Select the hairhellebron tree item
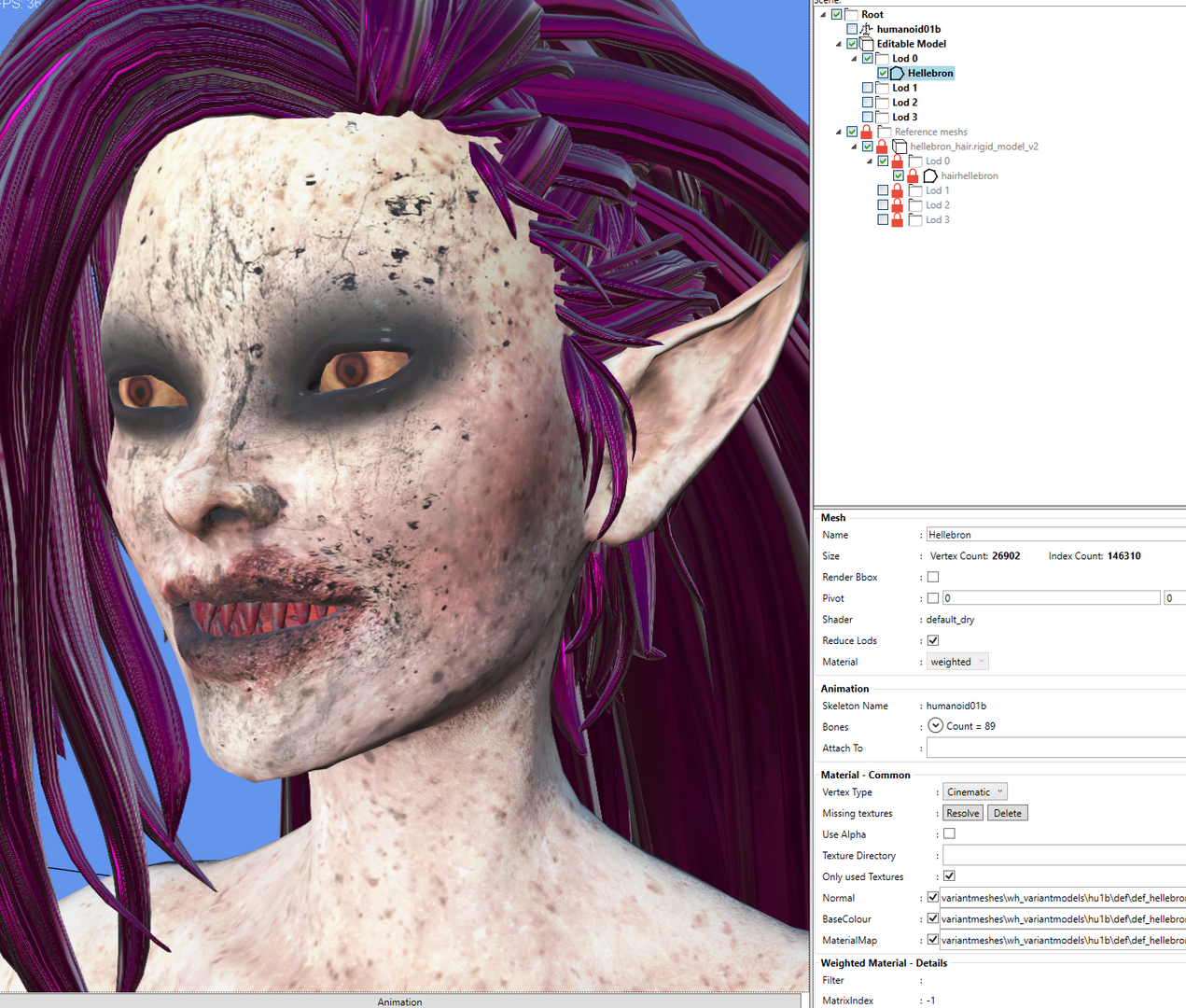Image resolution: width=1186 pixels, height=1008 pixels. [970, 175]
